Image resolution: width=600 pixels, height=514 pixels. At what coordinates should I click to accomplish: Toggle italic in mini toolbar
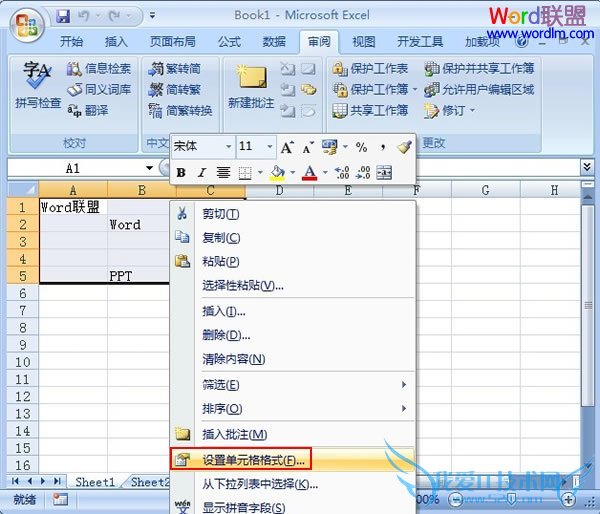202,173
